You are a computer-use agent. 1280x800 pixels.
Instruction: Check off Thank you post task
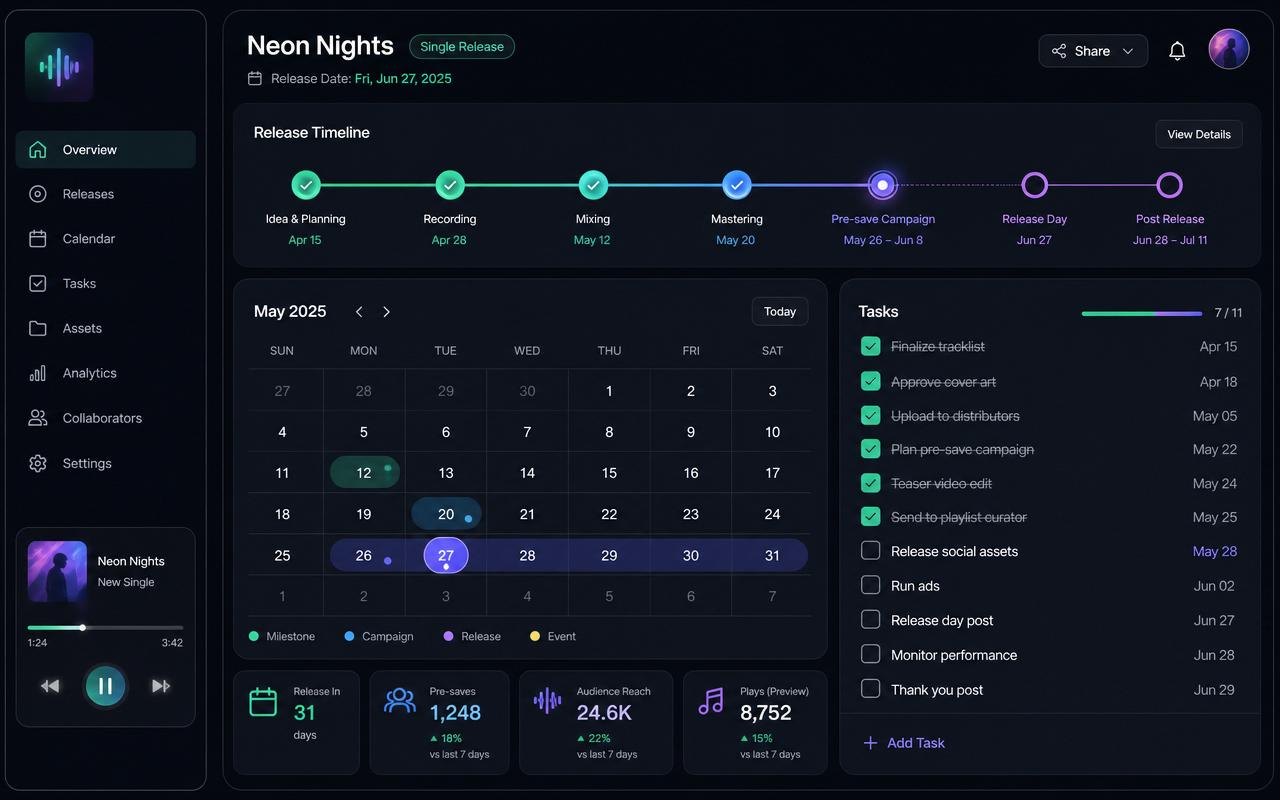point(870,689)
